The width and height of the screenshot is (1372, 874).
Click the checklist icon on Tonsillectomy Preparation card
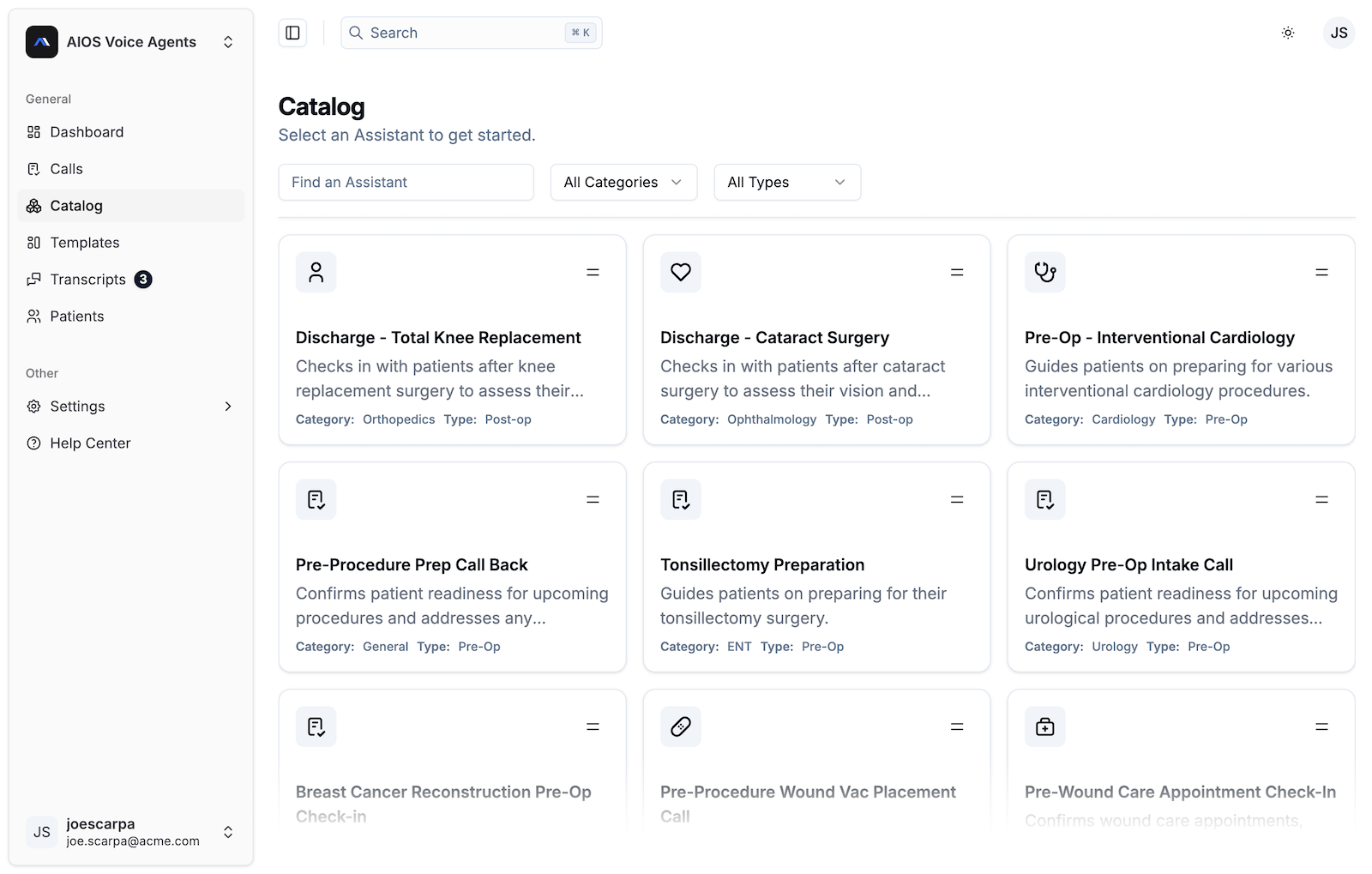coord(680,499)
